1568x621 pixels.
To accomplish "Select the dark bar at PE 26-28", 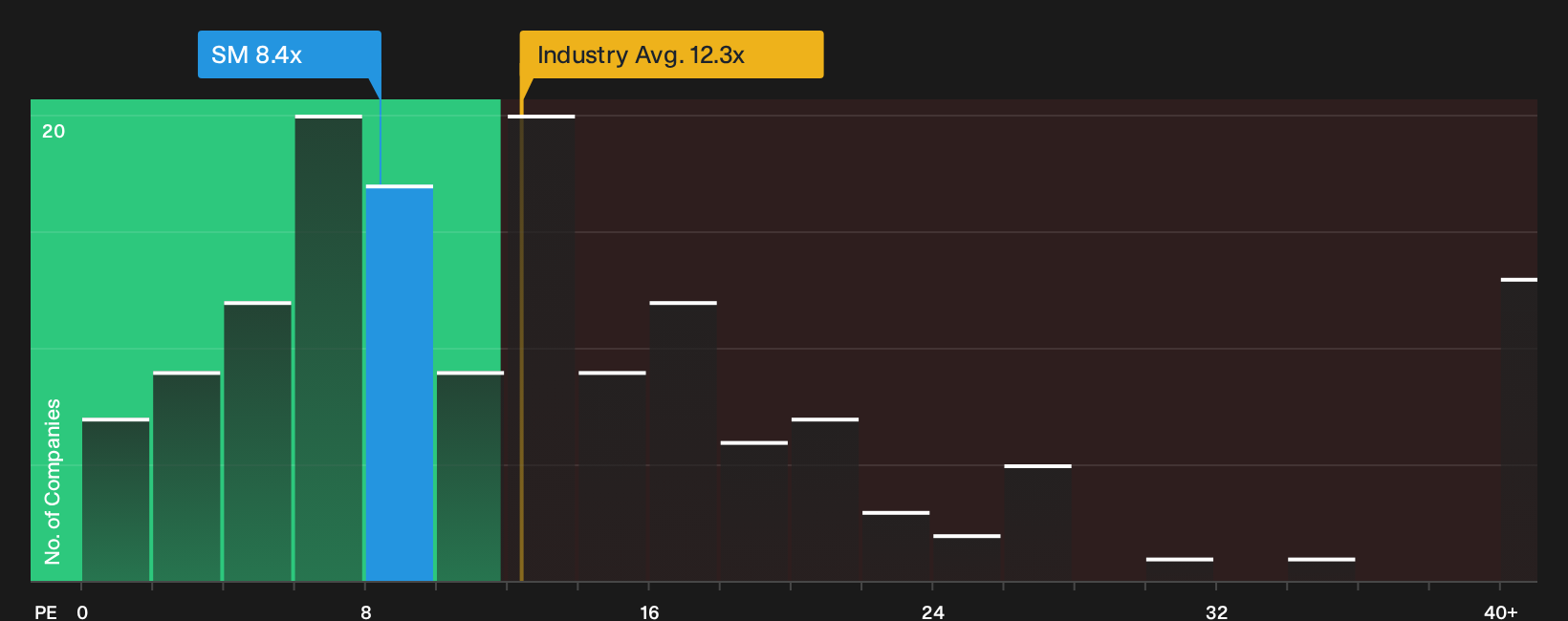I will pos(1038,524).
